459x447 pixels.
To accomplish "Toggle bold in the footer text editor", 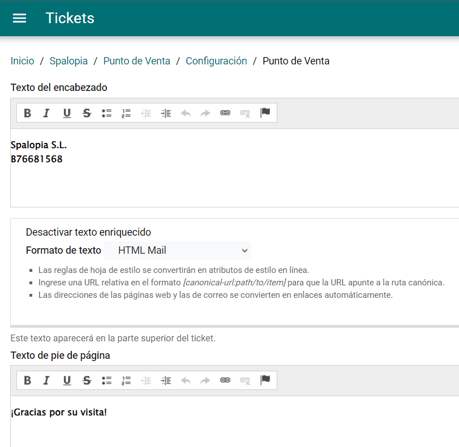I will point(27,380).
